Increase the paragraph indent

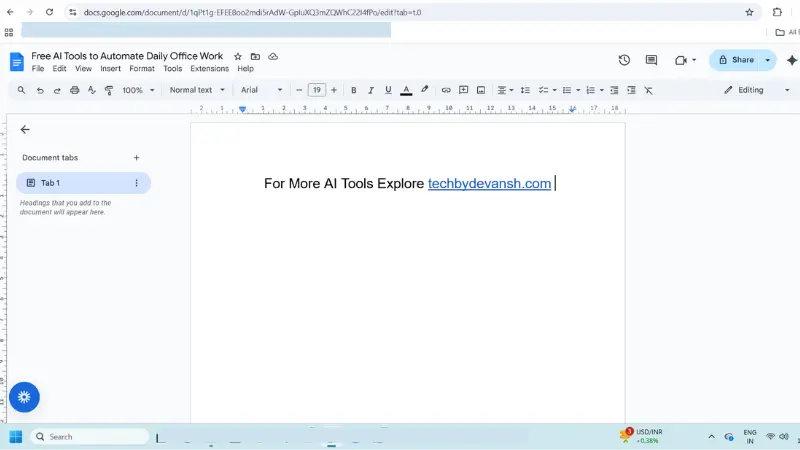pyautogui.click(x=631, y=90)
